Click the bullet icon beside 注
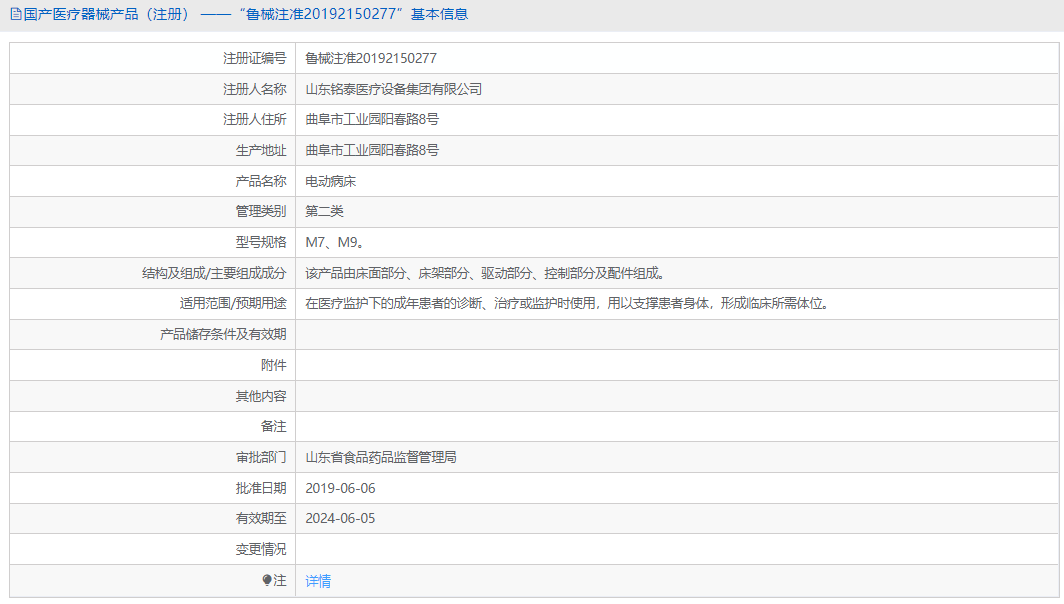 pyautogui.click(x=267, y=580)
